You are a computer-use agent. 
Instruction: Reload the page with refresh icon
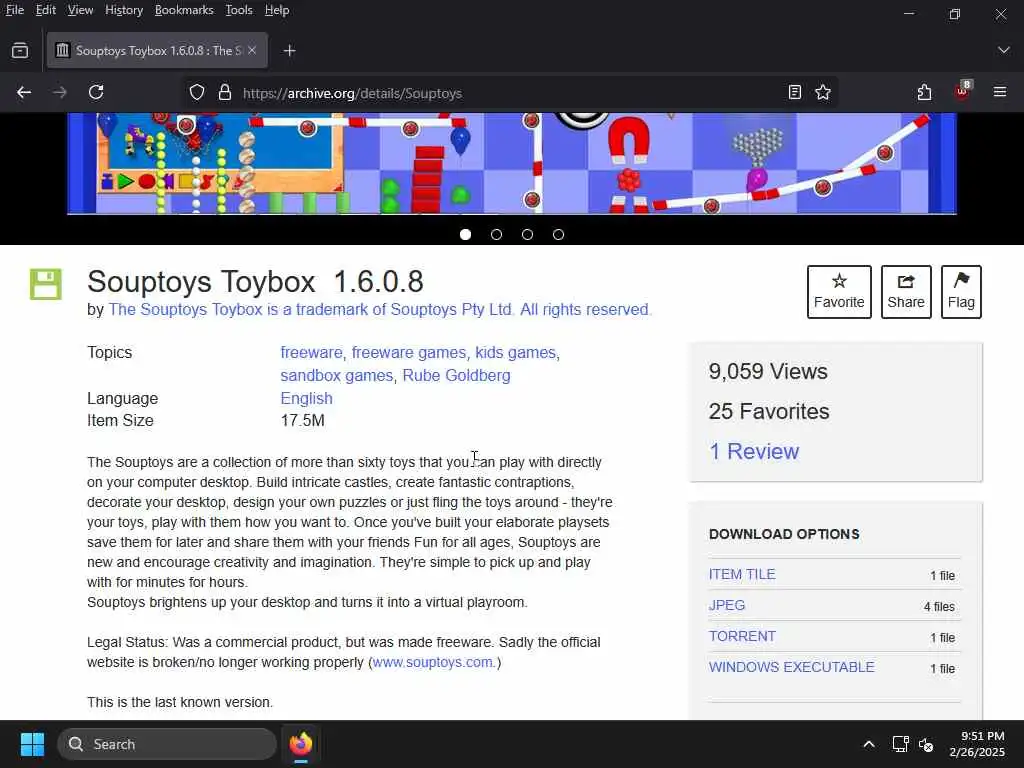coord(96,92)
